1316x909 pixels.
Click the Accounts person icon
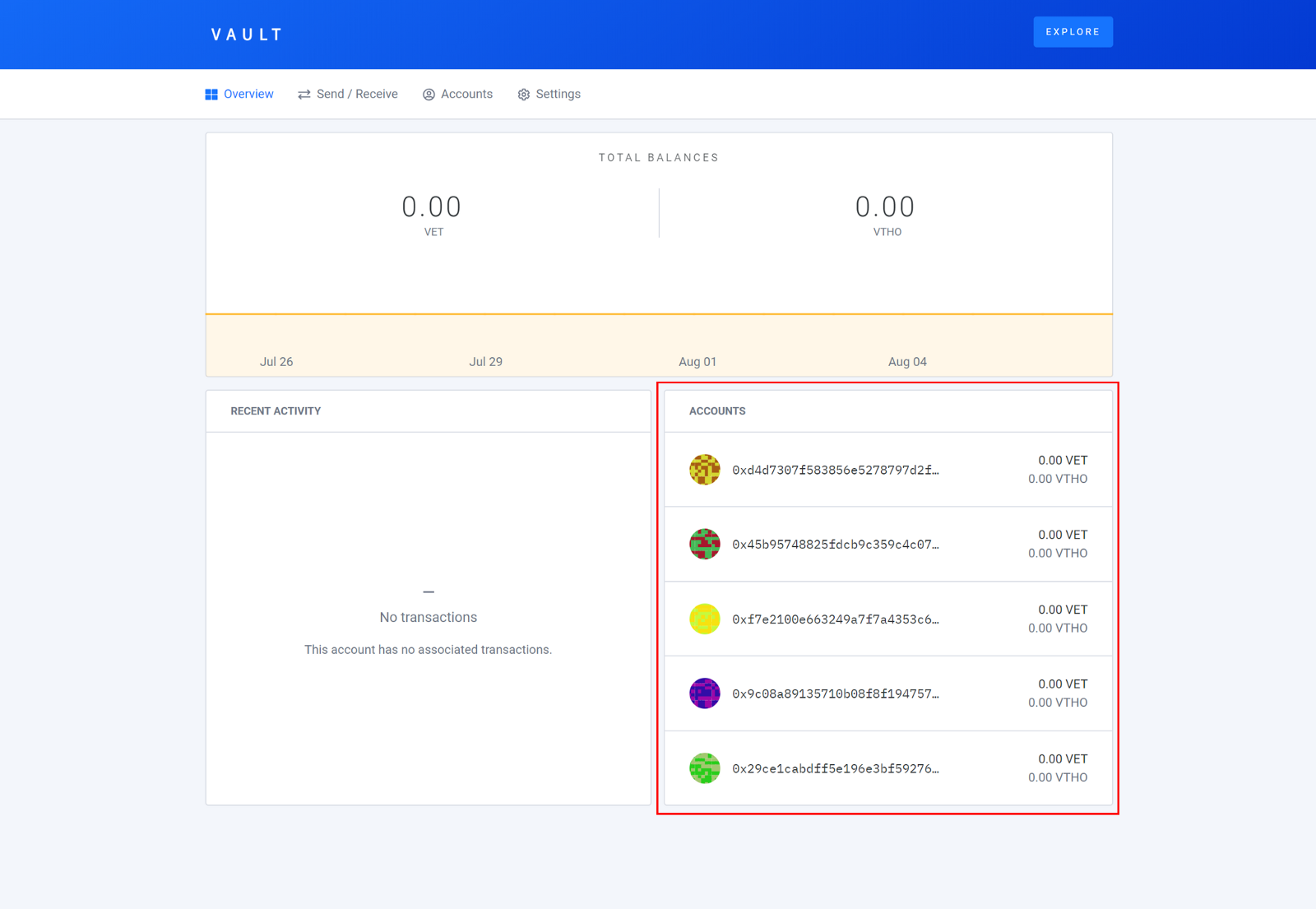point(429,95)
